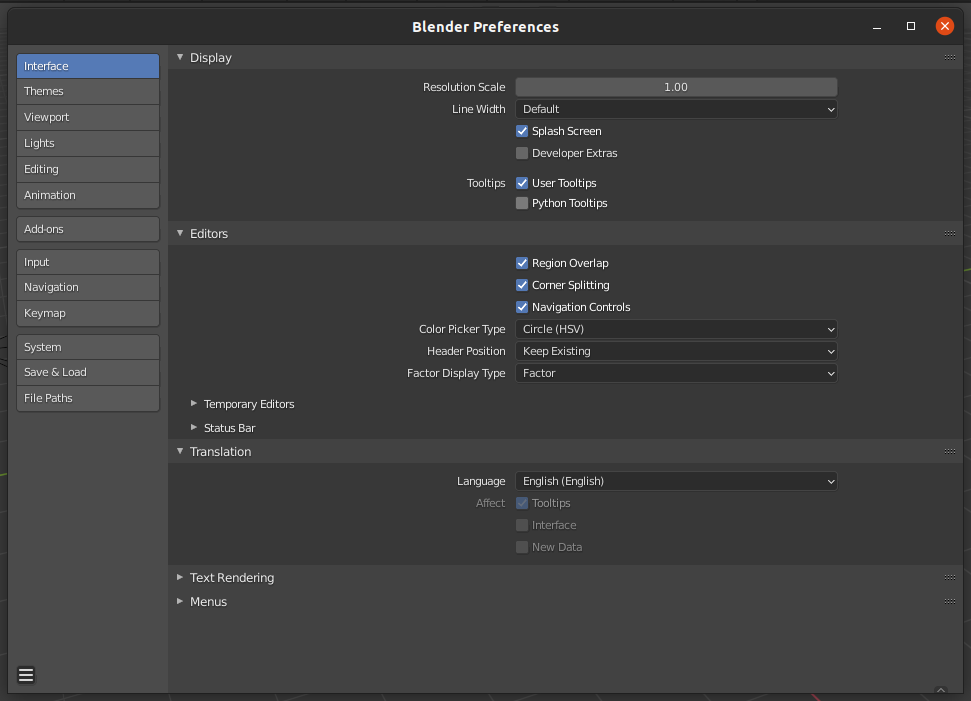The image size is (971, 701).
Task: Switch to the Input tab
Action: point(88,262)
